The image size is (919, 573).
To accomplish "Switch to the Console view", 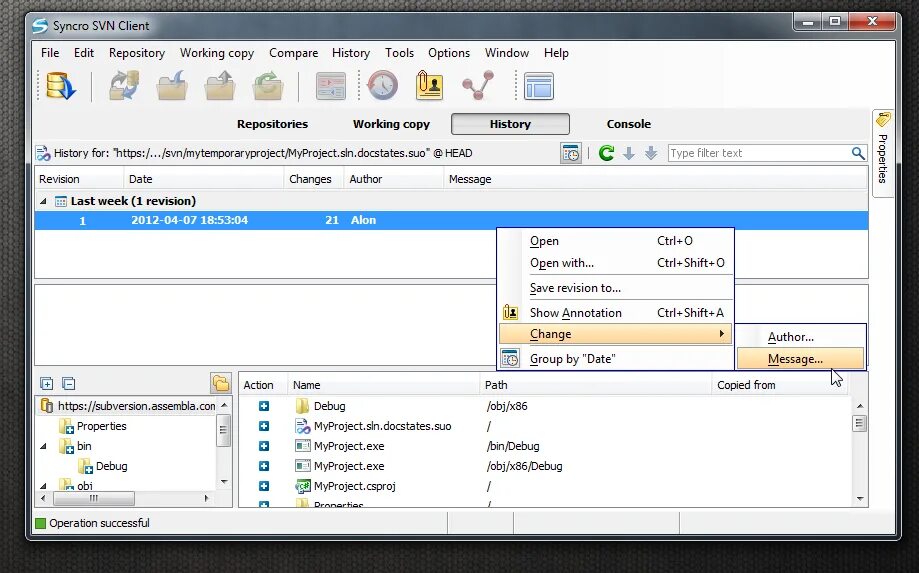I will click(x=628, y=124).
